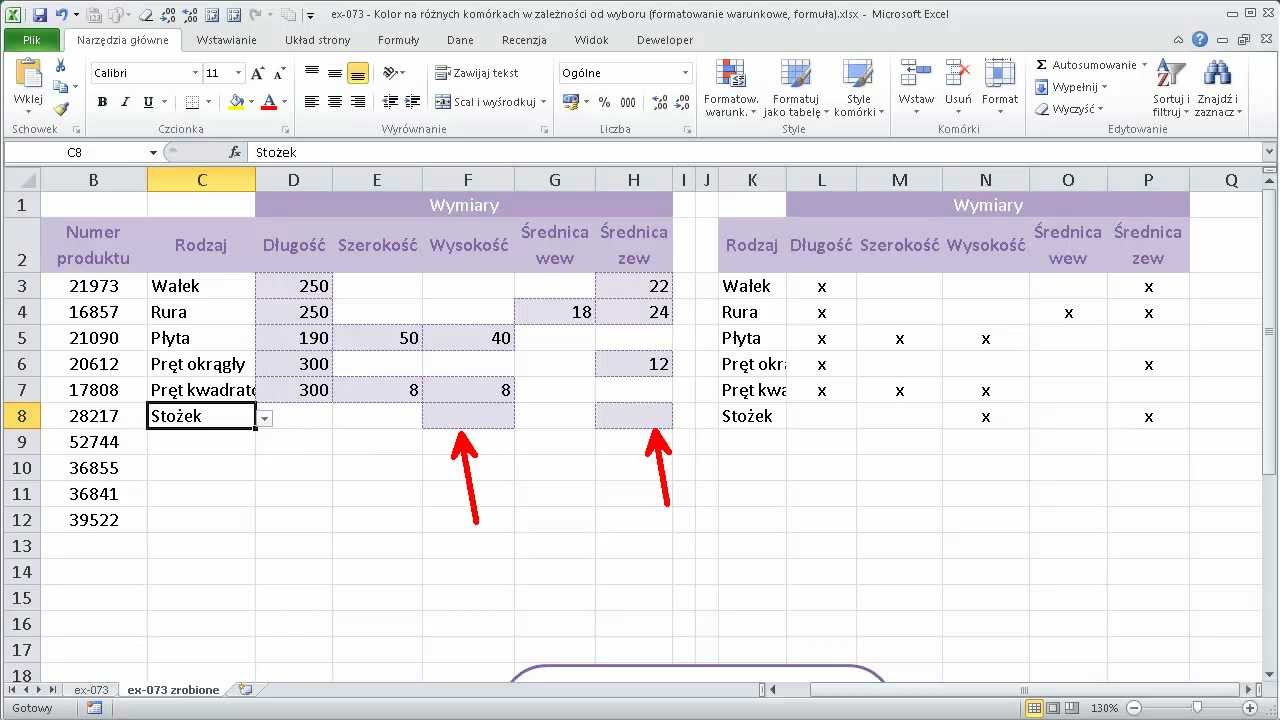This screenshot has height=720, width=1280.
Task: Click the Comma Style 000 icon
Action: pos(628,102)
